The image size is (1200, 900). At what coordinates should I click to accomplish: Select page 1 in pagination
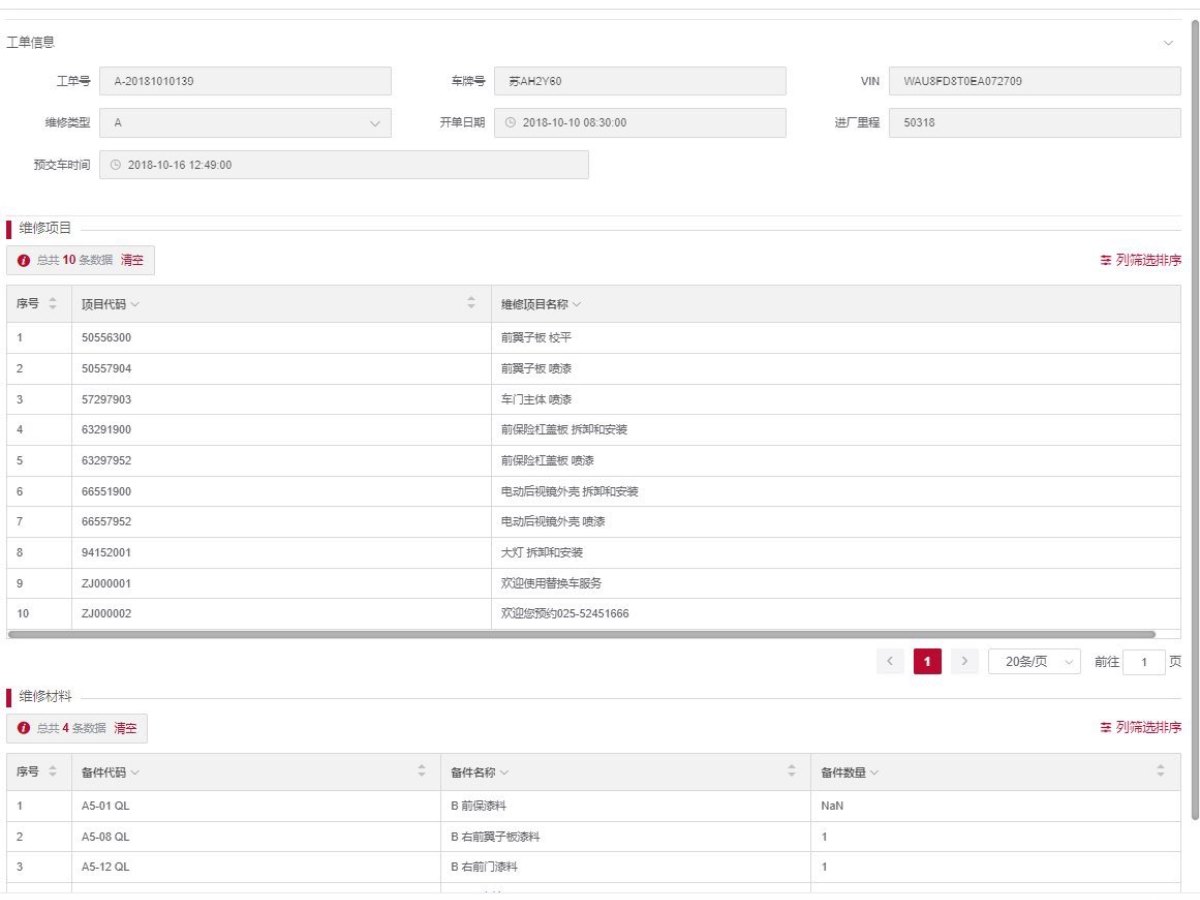pos(927,662)
